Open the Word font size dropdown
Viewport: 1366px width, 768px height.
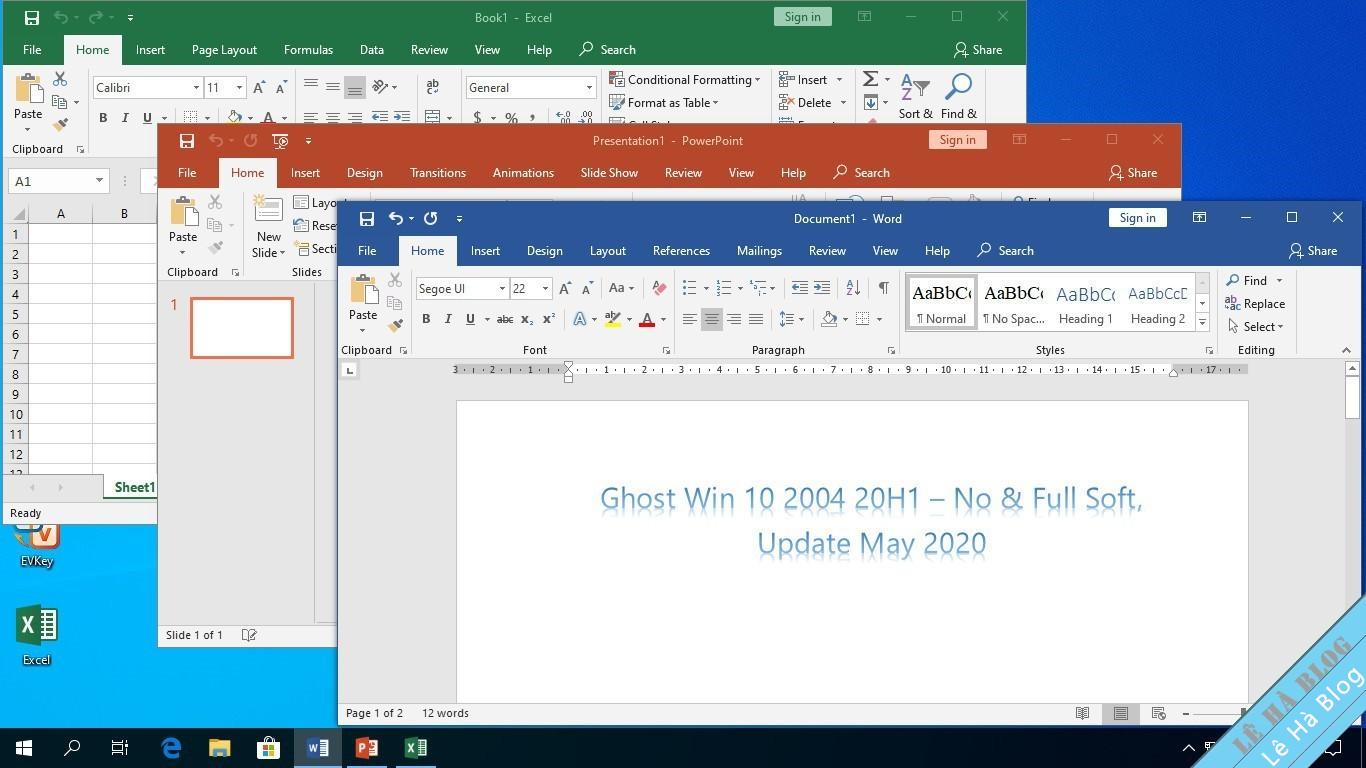545,289
